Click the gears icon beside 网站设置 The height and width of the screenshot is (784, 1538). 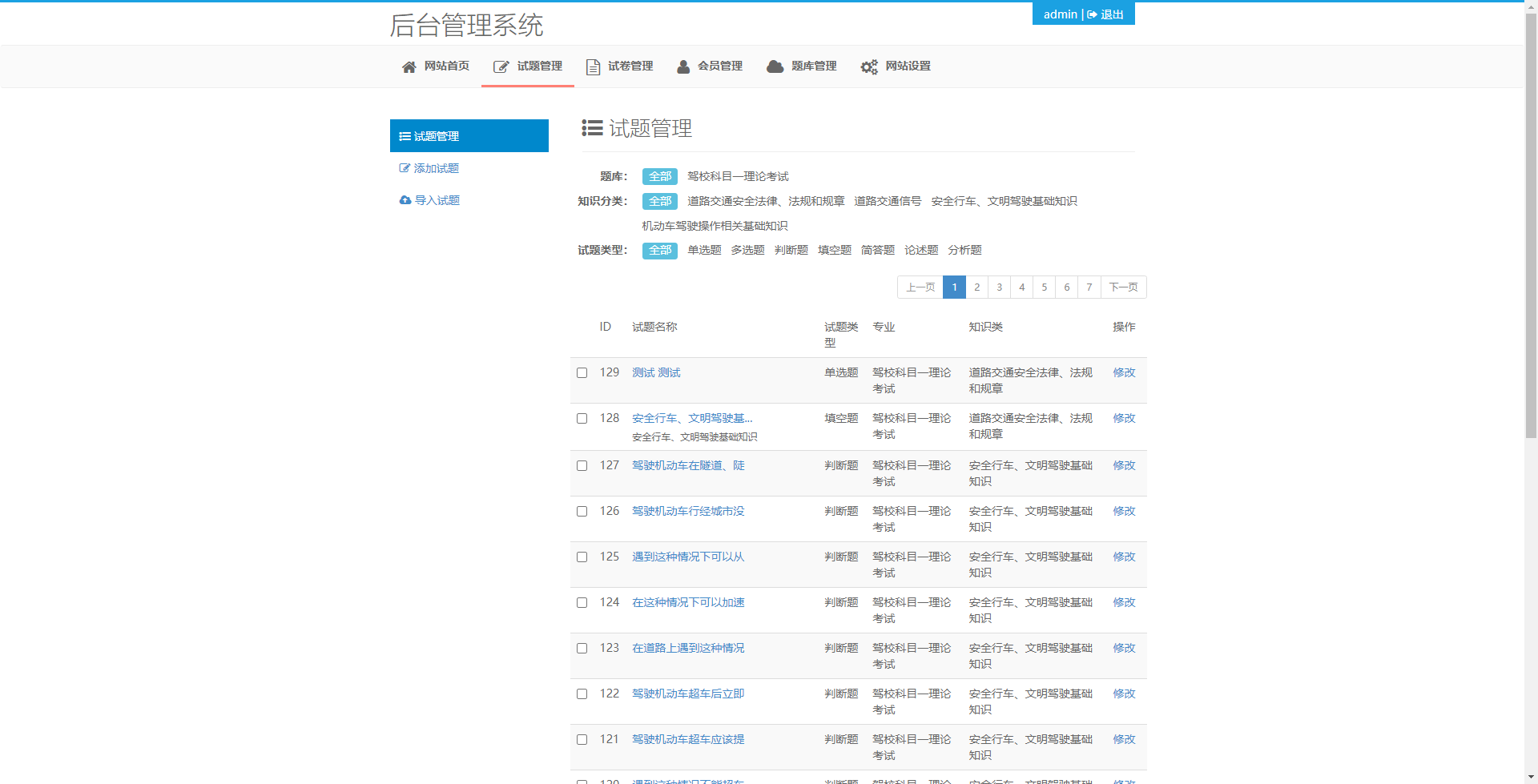coord(869,66)
